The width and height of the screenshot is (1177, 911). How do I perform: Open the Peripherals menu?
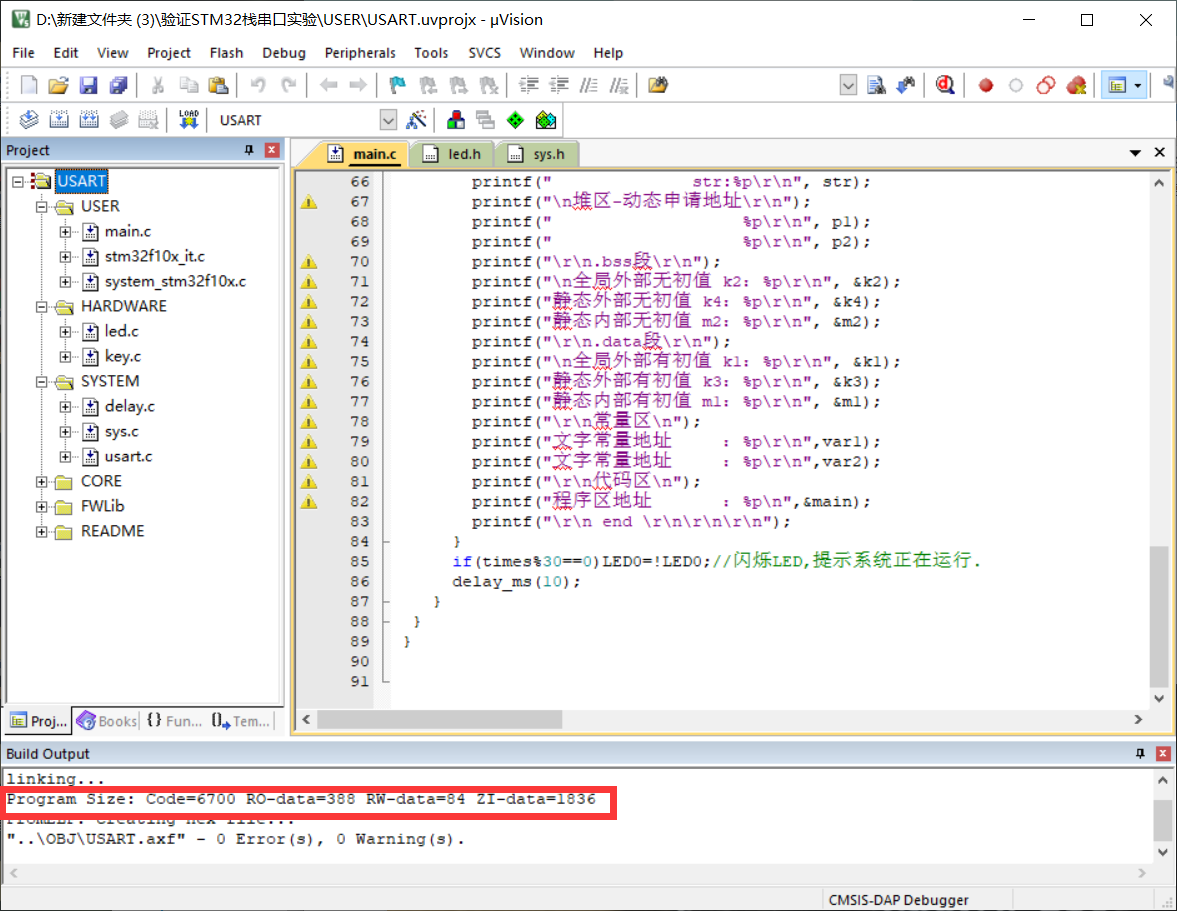(x=360, y=53)
